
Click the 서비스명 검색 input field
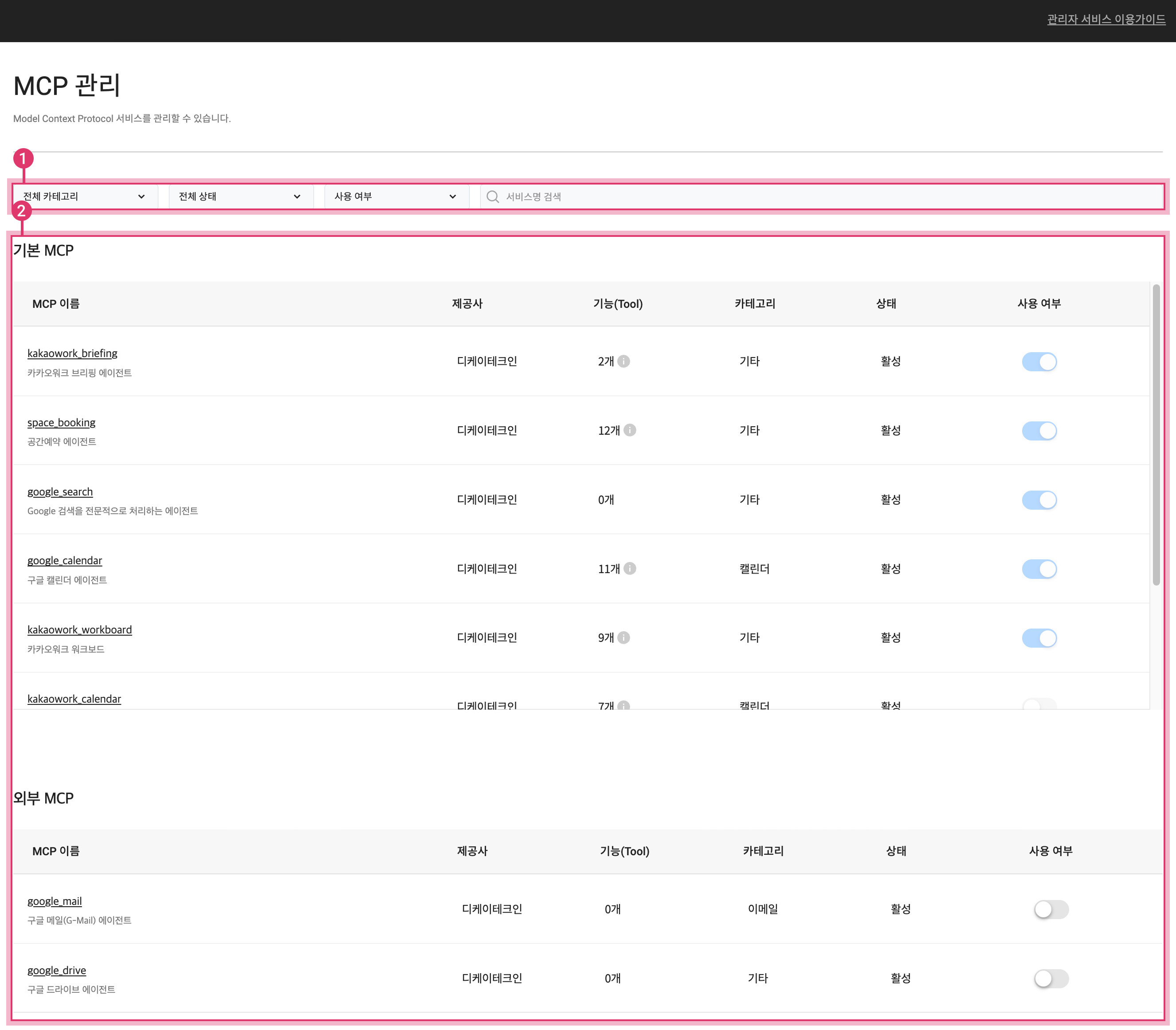(804, 197)
